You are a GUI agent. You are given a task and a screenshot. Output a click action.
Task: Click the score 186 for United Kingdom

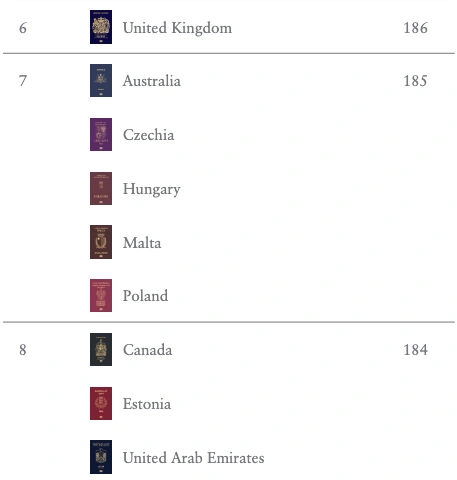tap(415, 28)
